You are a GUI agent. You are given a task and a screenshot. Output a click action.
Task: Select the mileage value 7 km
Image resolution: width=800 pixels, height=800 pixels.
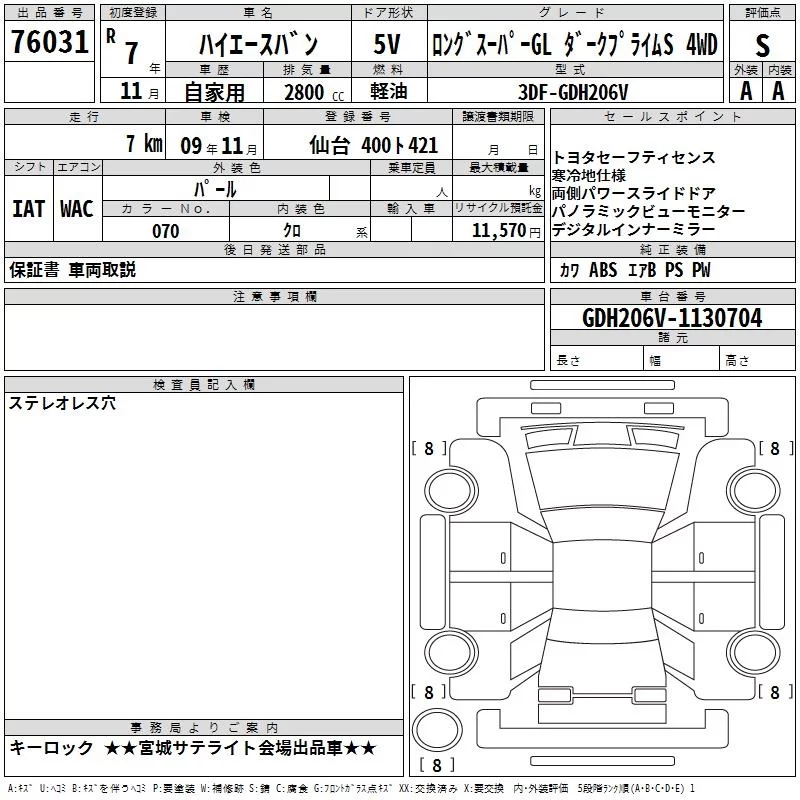pos(144,145)
